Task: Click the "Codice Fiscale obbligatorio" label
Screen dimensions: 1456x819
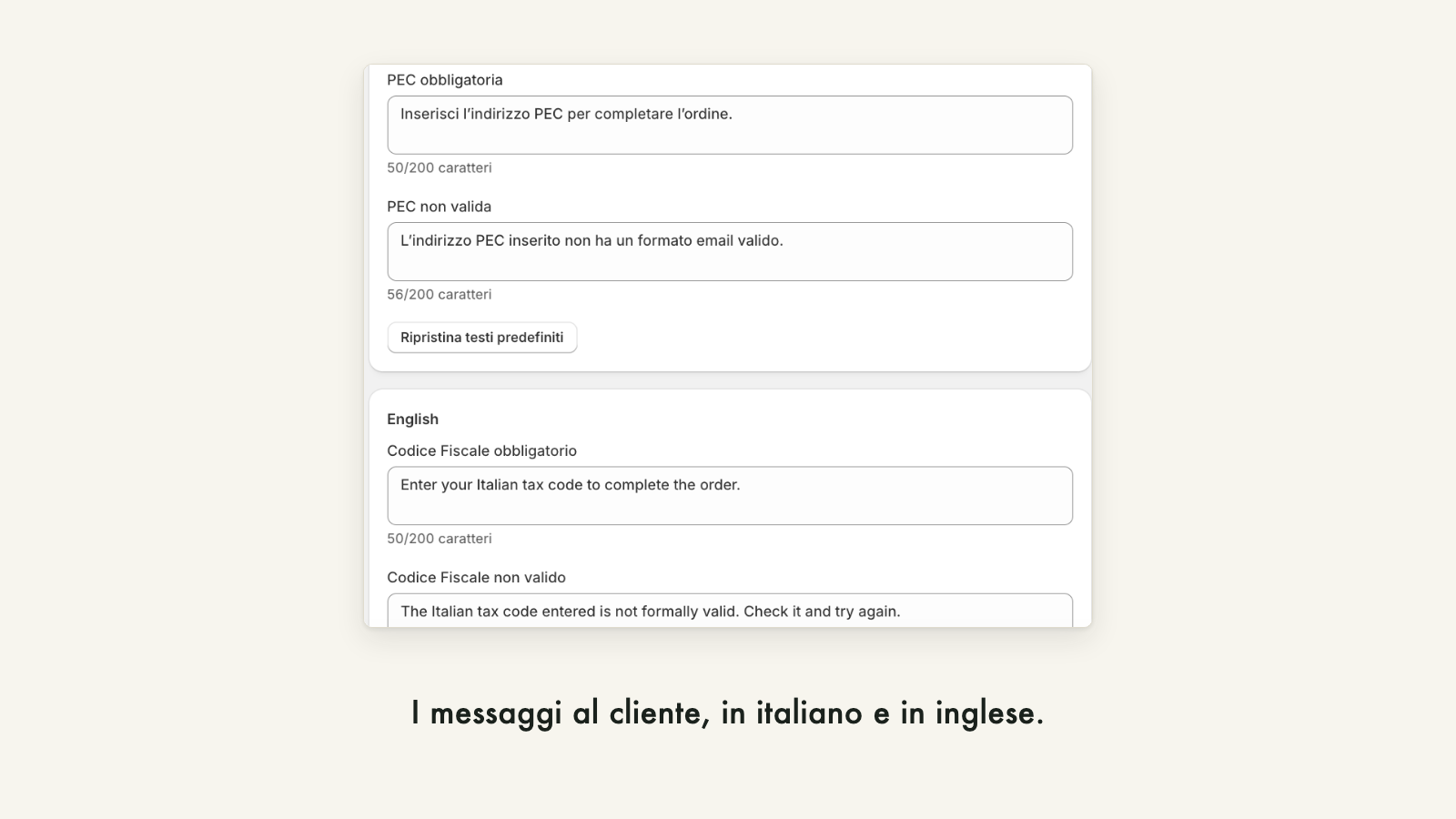Action: point(482,451)
